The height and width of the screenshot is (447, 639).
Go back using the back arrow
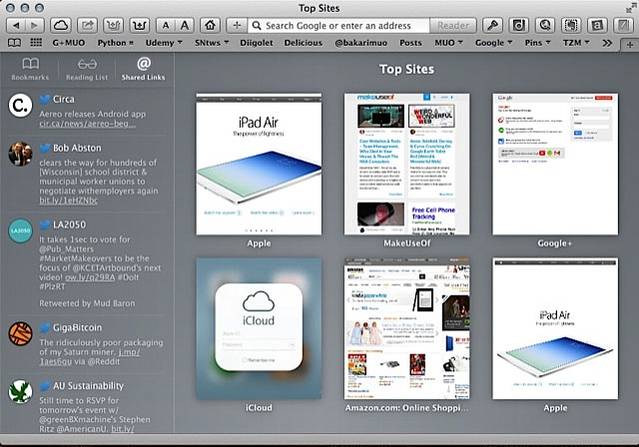16,26
